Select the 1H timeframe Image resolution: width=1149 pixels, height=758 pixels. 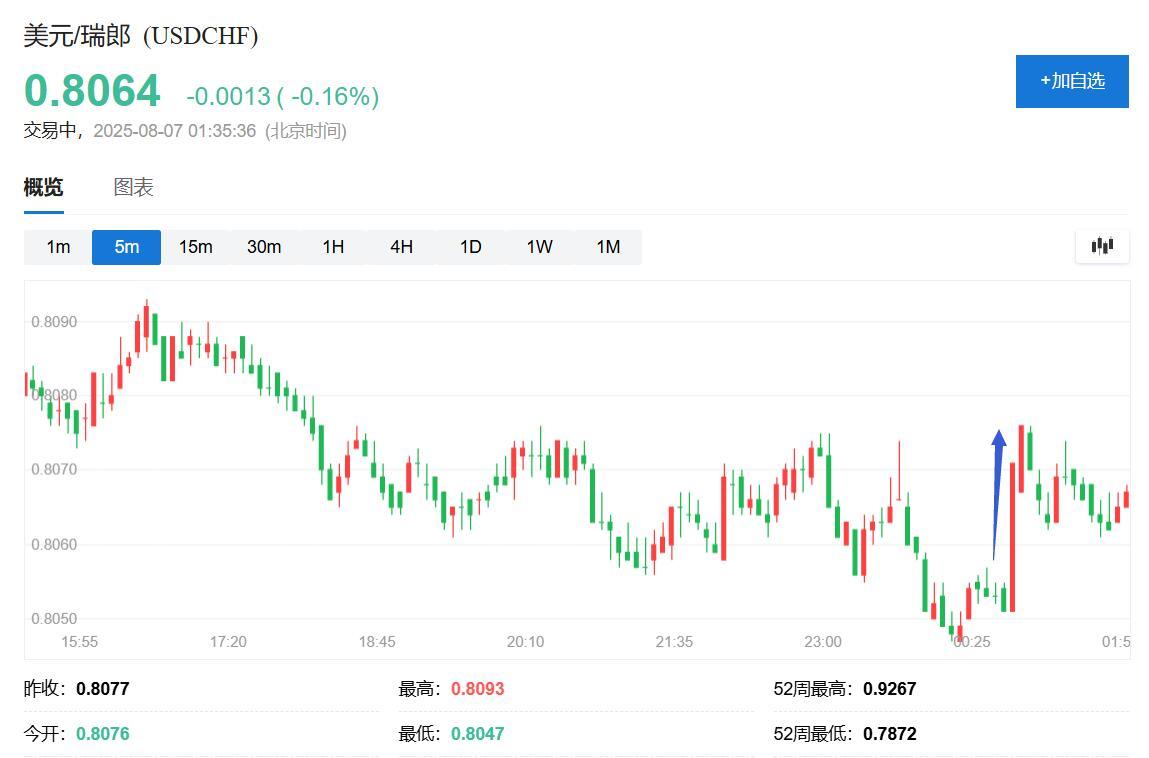(333, 247)
